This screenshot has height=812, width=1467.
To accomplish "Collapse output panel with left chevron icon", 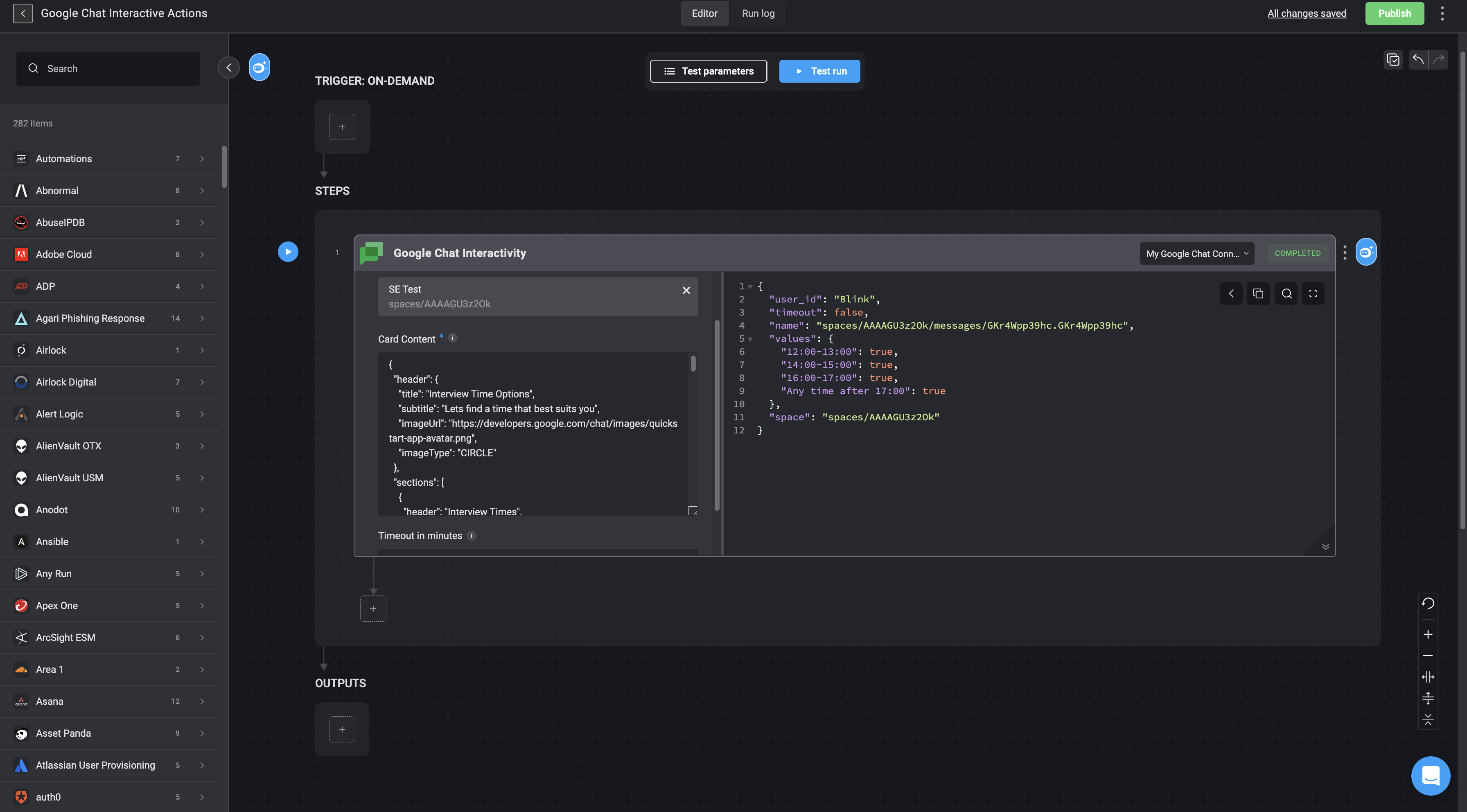I will pyautogui.click(x=1231, y=294).
